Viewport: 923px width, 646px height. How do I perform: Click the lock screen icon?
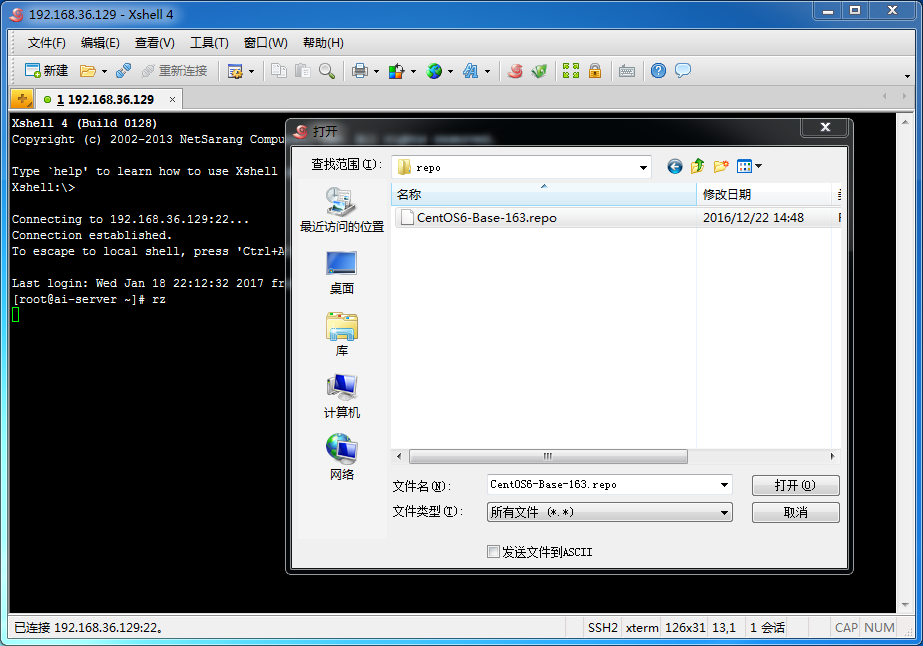coord(595,71)
